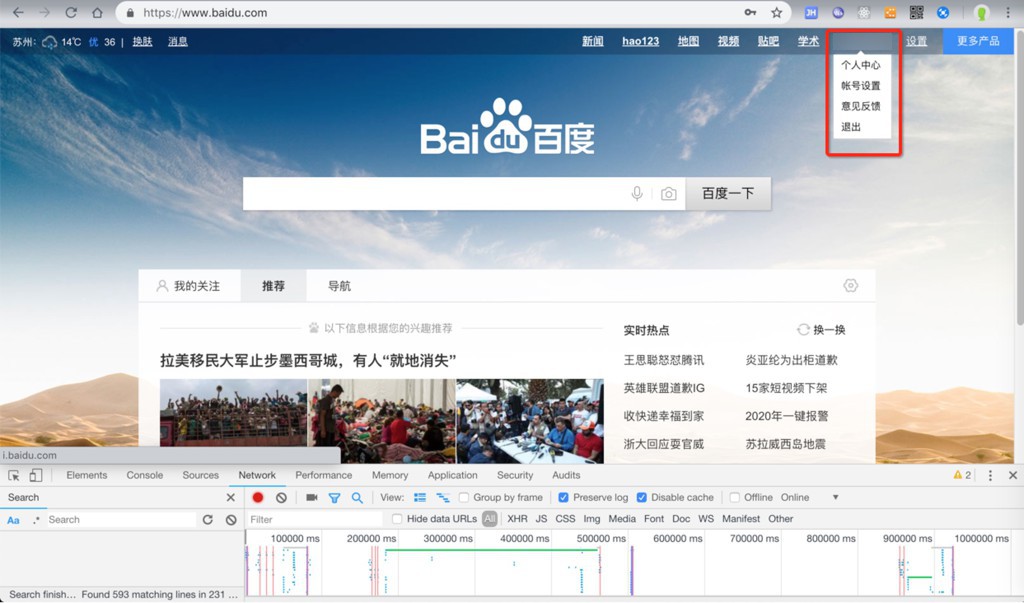
Task: Filter network requests by XHR
Action: [x=517, y=519]
